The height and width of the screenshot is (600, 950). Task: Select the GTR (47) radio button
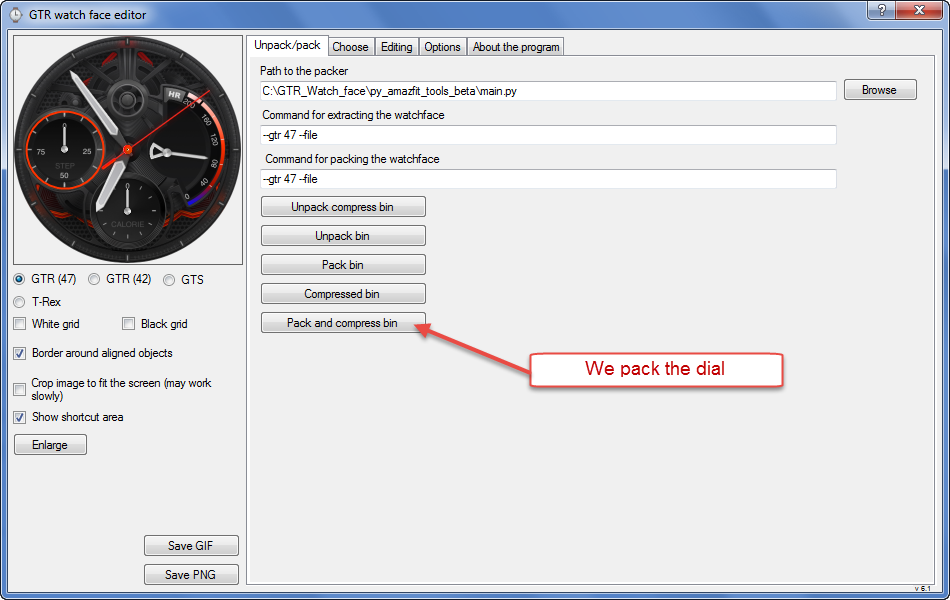(x=19, y=279)
